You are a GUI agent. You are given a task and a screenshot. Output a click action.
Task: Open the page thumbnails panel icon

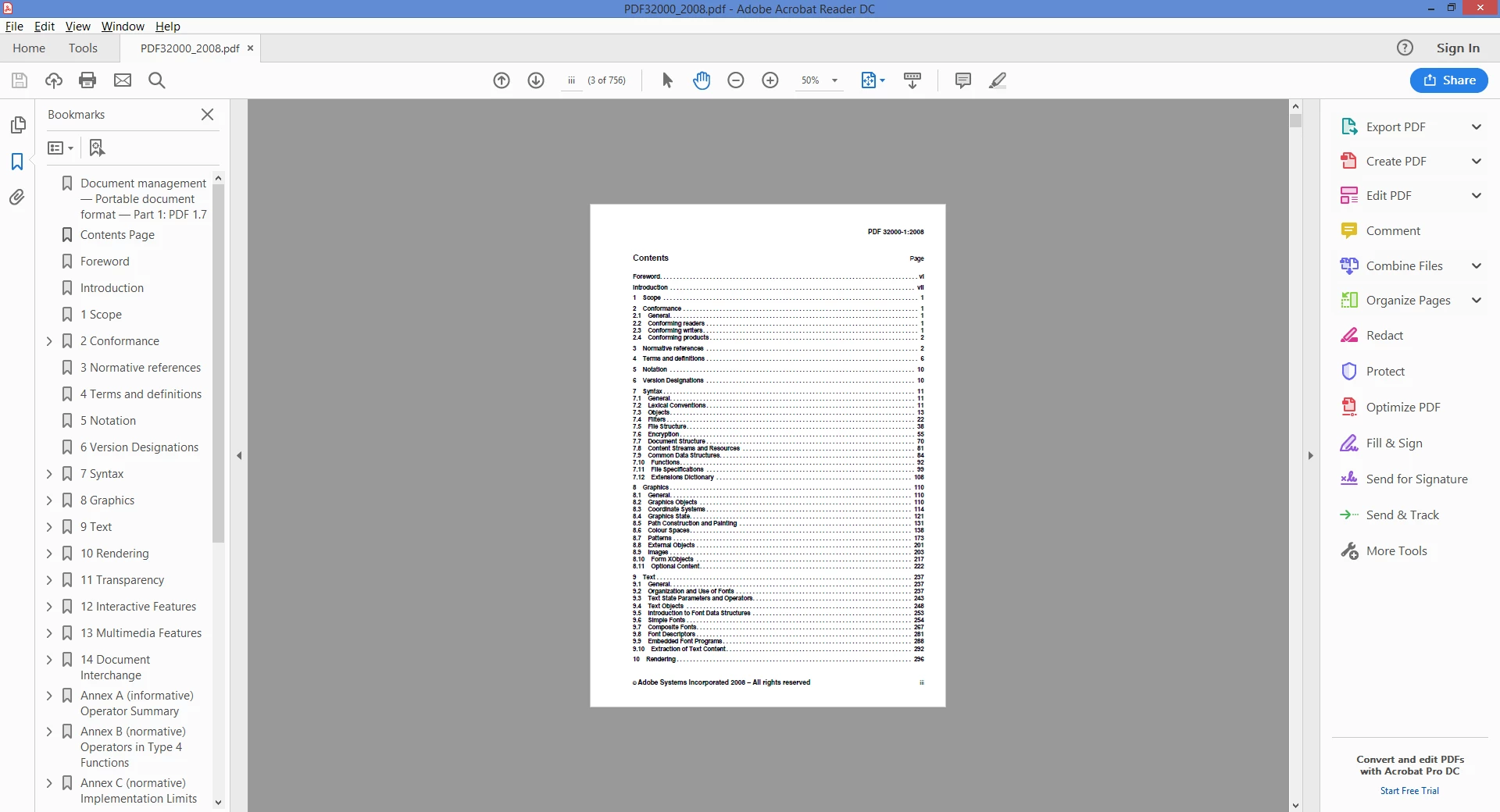(17, 125)
